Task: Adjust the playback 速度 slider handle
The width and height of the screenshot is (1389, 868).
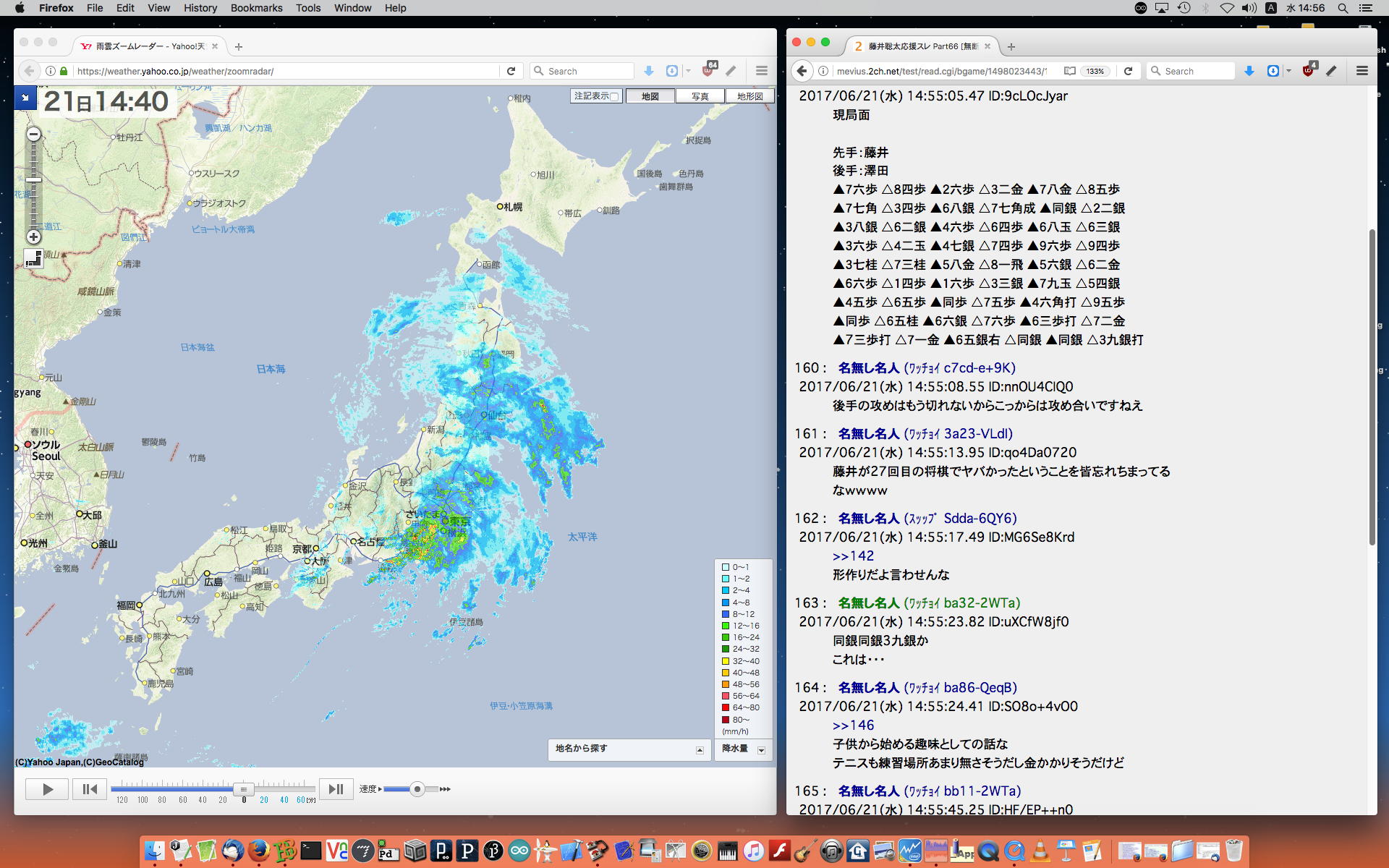Action: 417,789
